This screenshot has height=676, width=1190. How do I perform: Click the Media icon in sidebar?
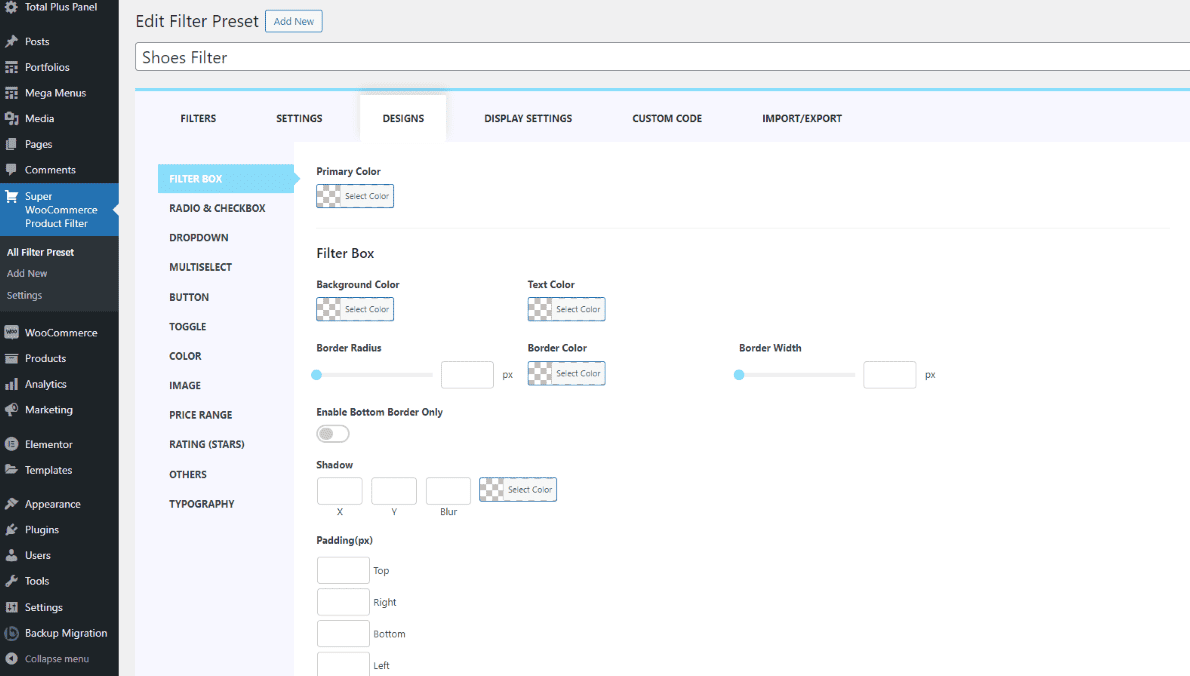click(x=11, y=119)
